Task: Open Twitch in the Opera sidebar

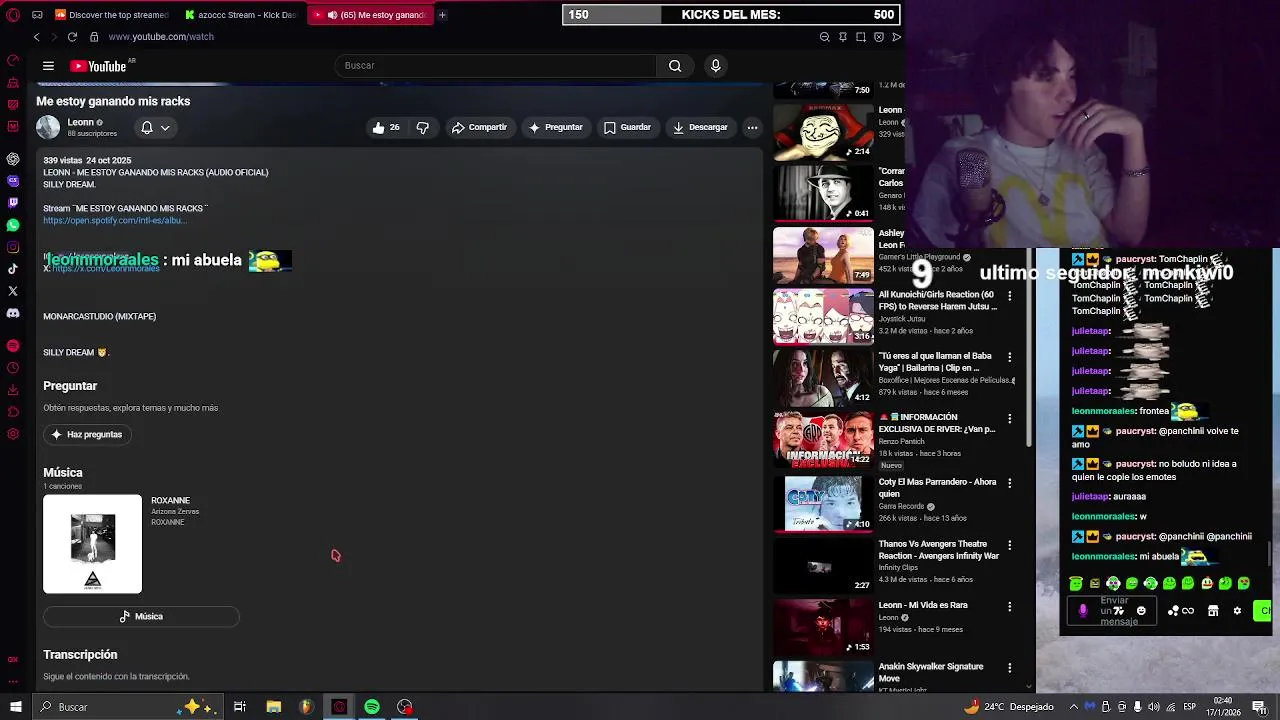Action: pyautogui.click(x=13, y=203)
